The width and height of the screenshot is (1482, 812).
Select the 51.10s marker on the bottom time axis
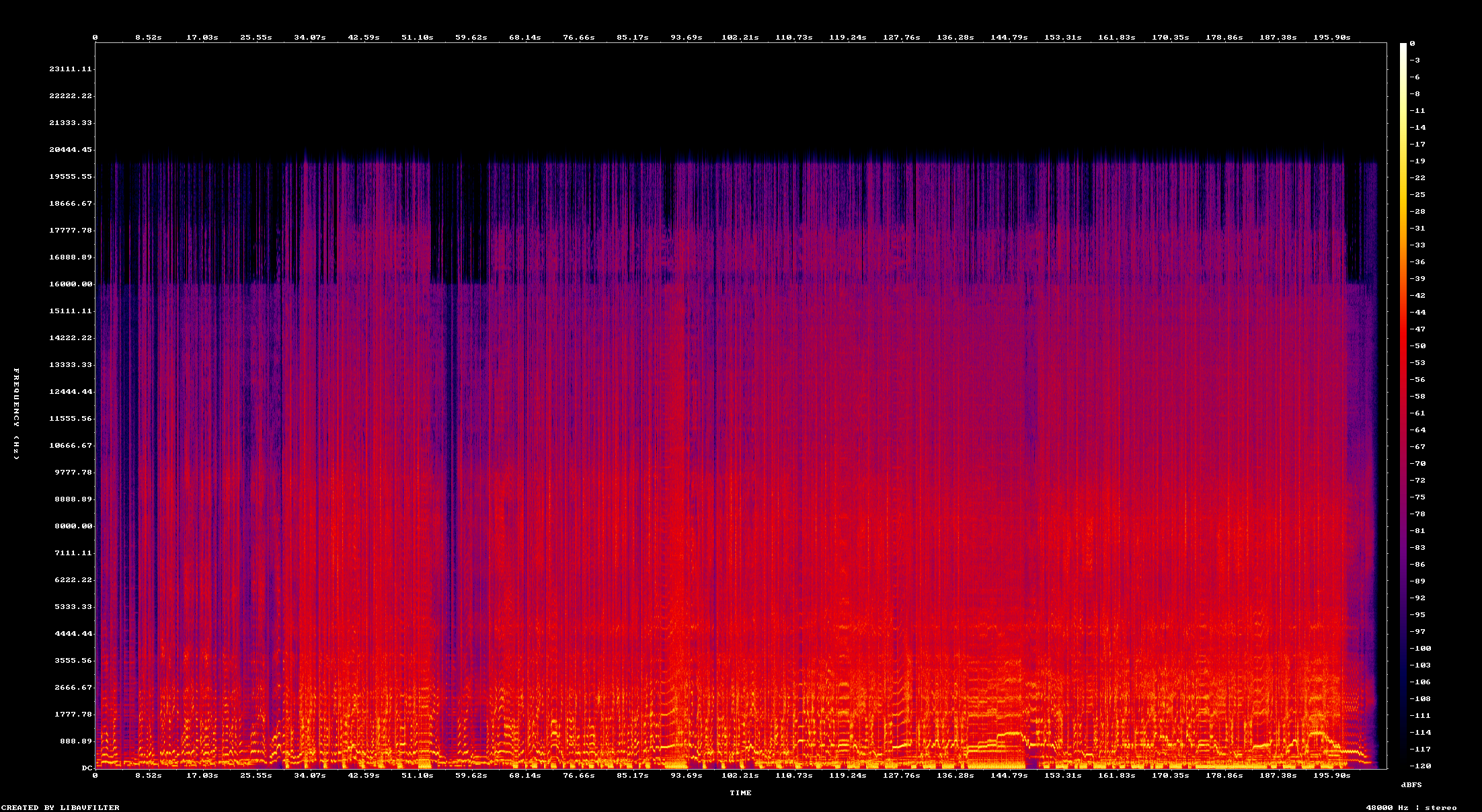[x=417, y=775]
